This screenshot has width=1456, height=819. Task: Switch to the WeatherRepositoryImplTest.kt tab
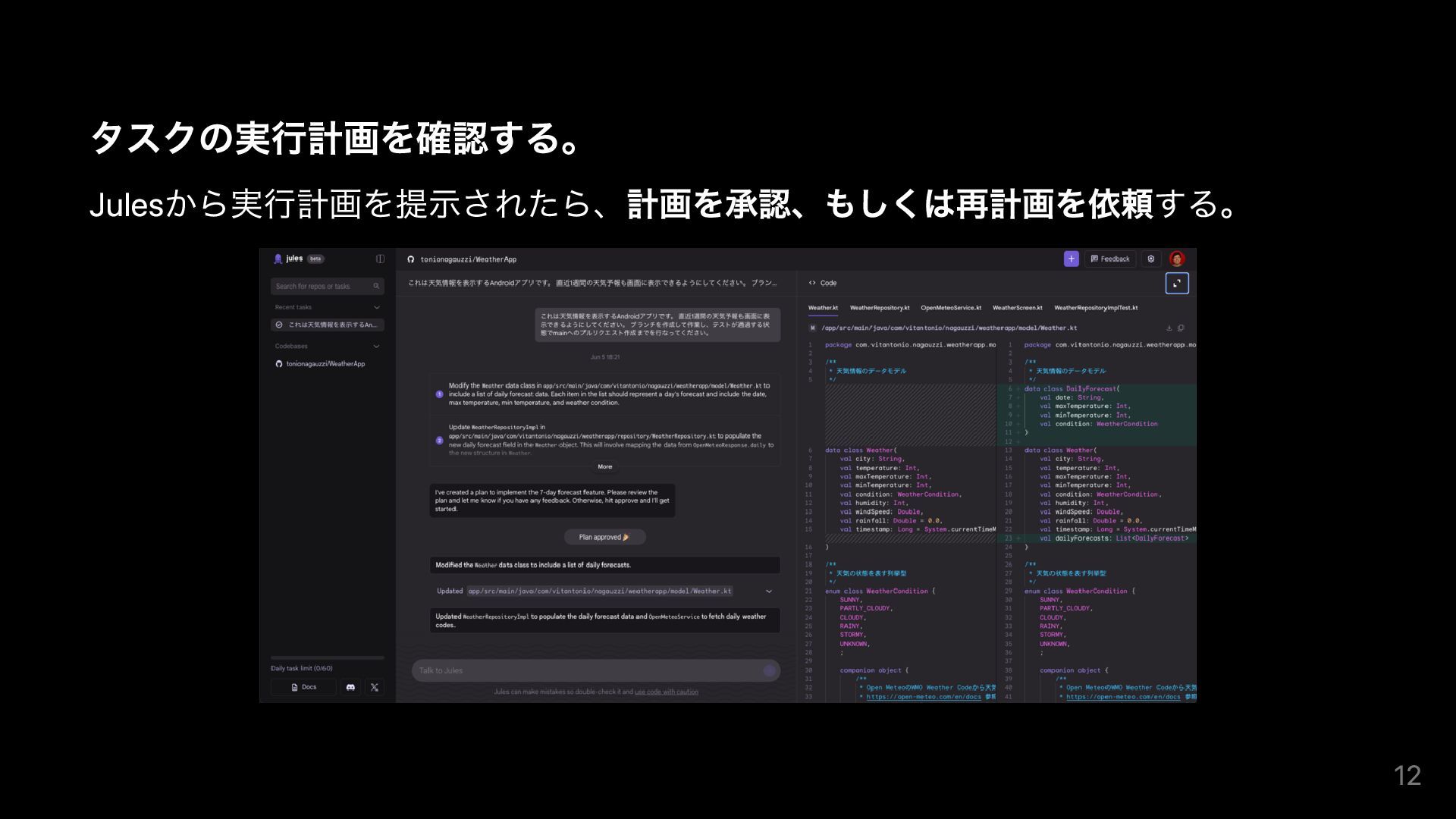coord(1096,308)
